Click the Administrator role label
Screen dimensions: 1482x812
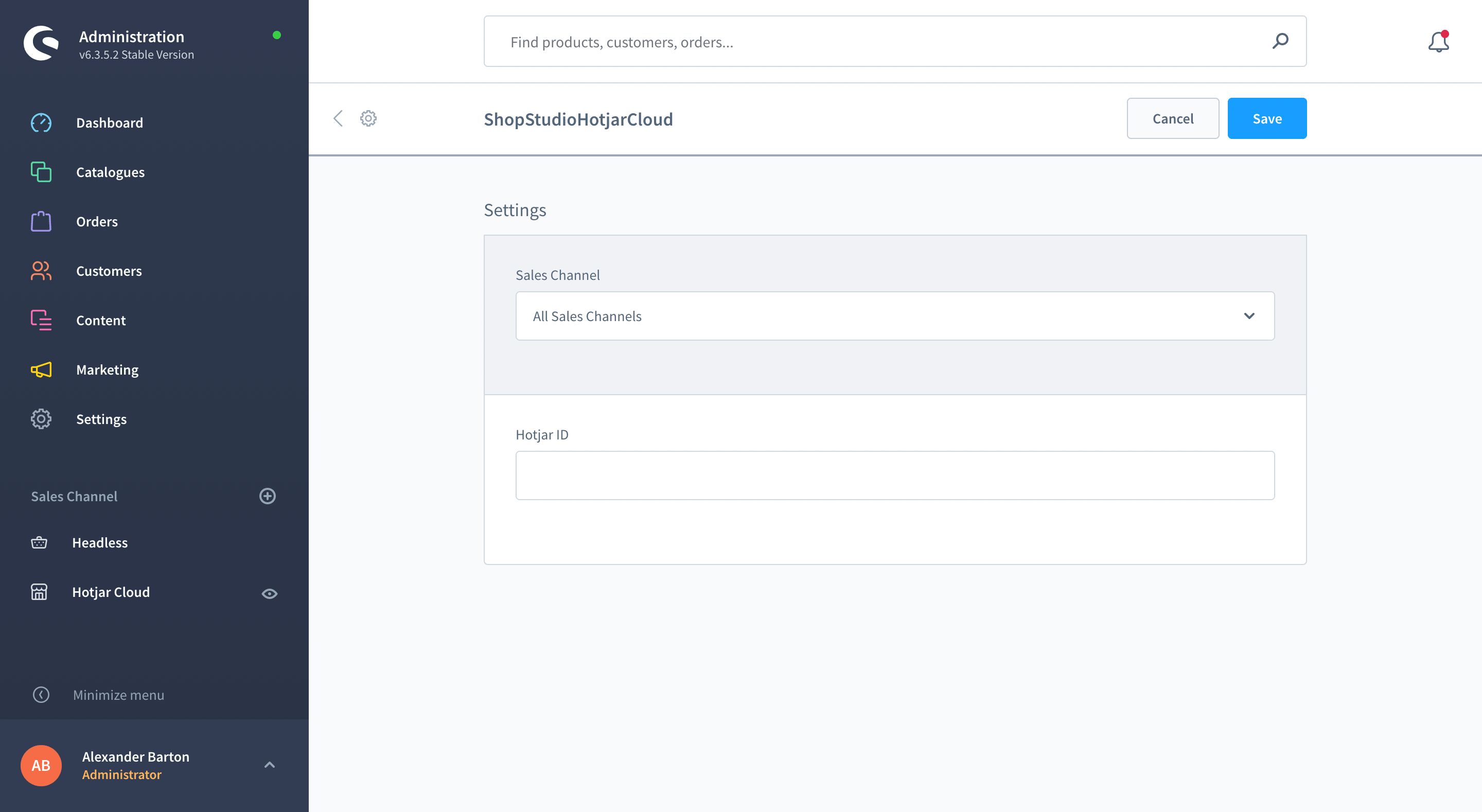122,774
